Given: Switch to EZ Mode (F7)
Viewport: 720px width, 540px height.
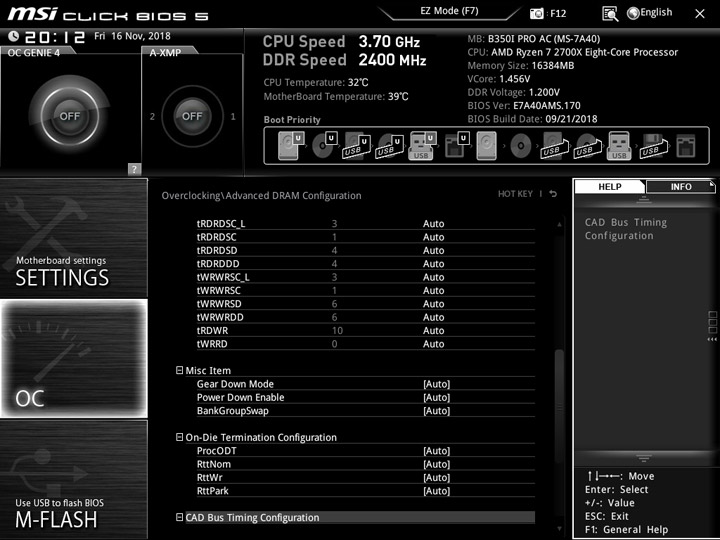Looking at the screenshot, I should 449,11.
